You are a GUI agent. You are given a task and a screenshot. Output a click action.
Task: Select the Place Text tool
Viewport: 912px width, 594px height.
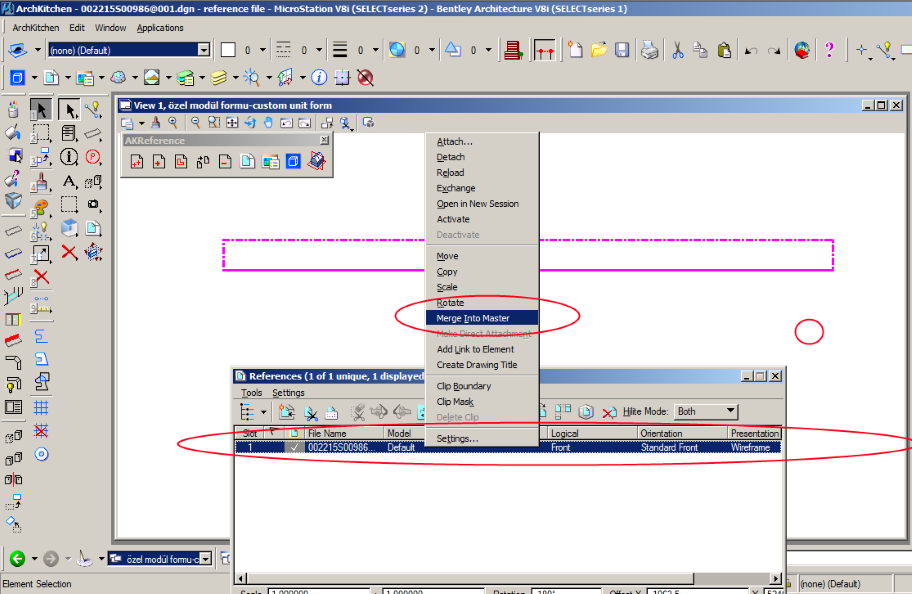69,181
